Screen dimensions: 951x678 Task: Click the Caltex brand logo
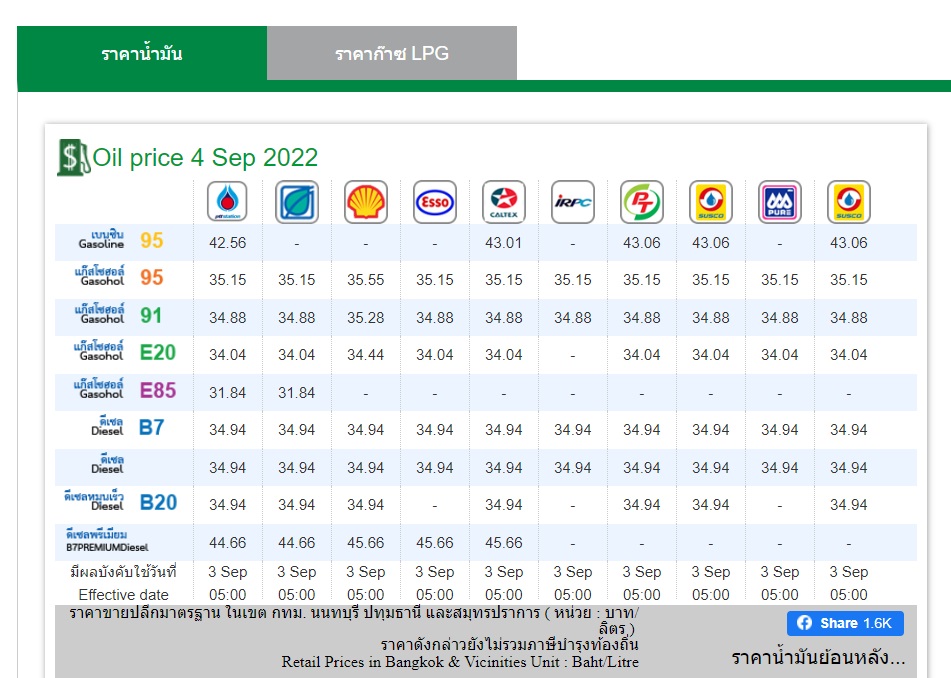504,201
